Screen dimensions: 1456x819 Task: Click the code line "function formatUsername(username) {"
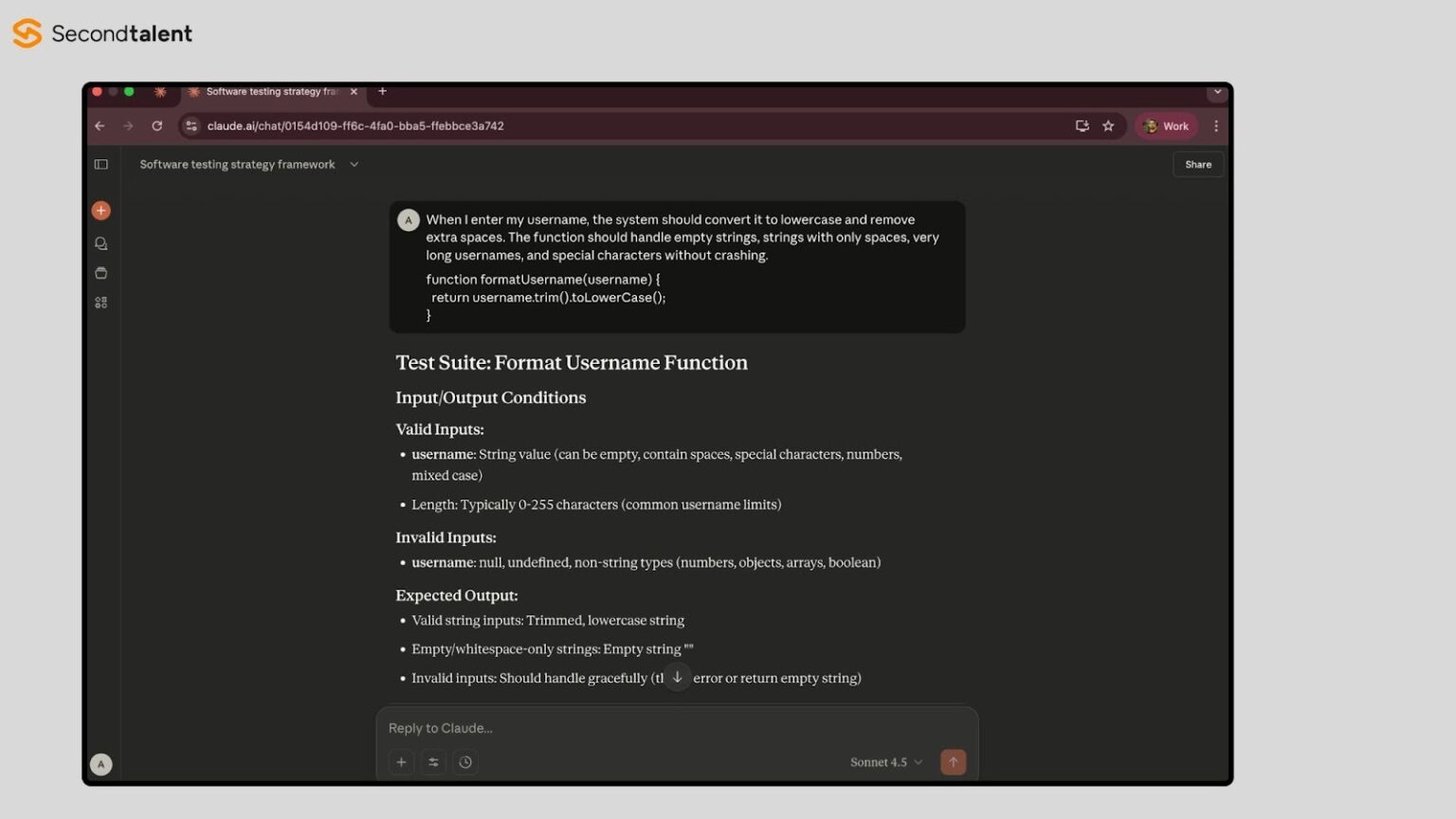543,280
